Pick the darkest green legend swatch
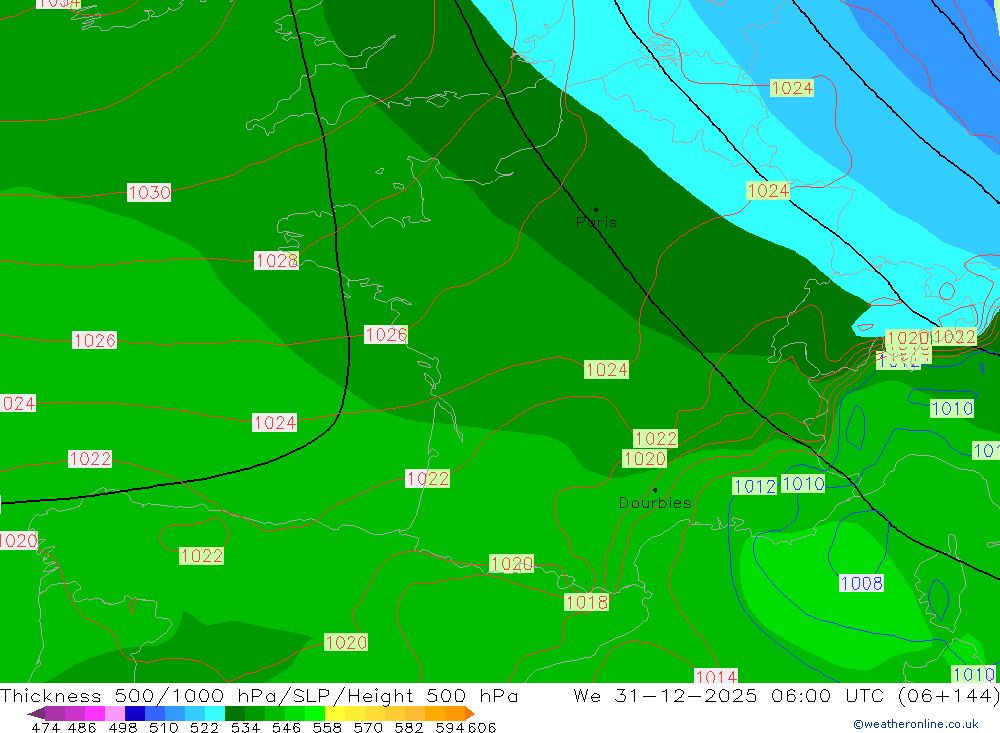This screenshot has height=733, width=1000. click(235, 713)
